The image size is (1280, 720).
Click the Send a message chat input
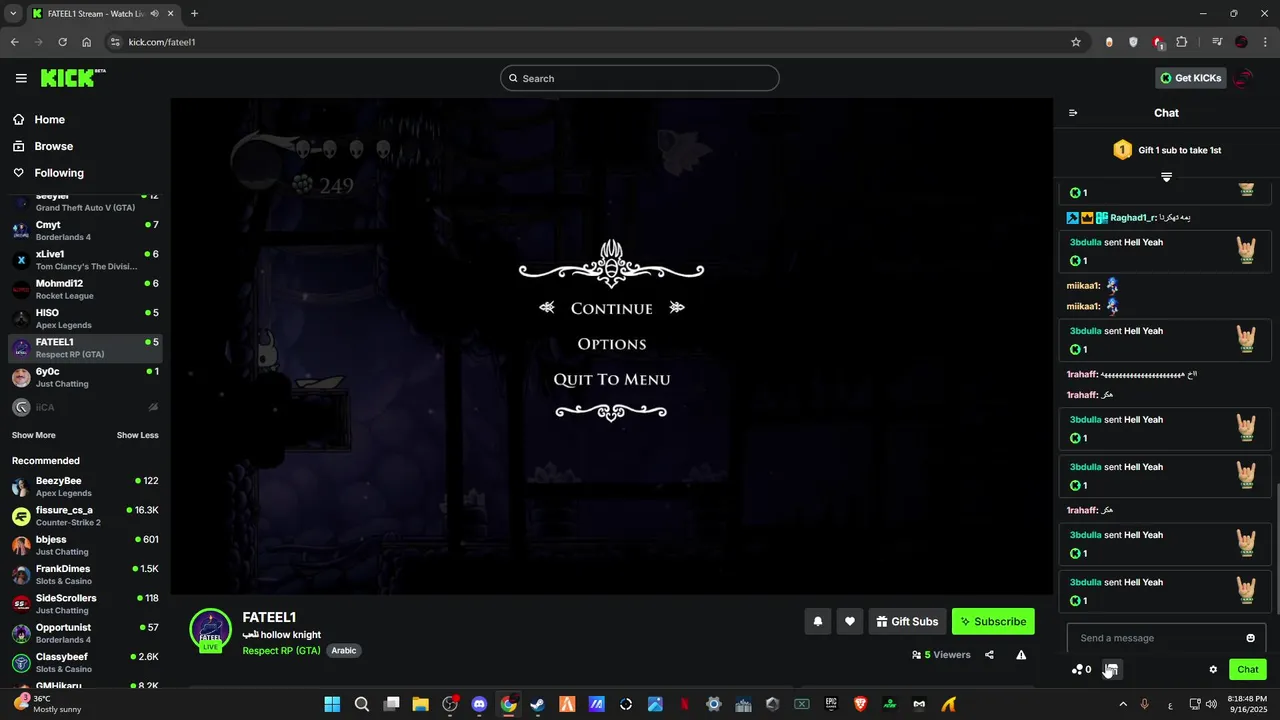[x=1155, y=638]
